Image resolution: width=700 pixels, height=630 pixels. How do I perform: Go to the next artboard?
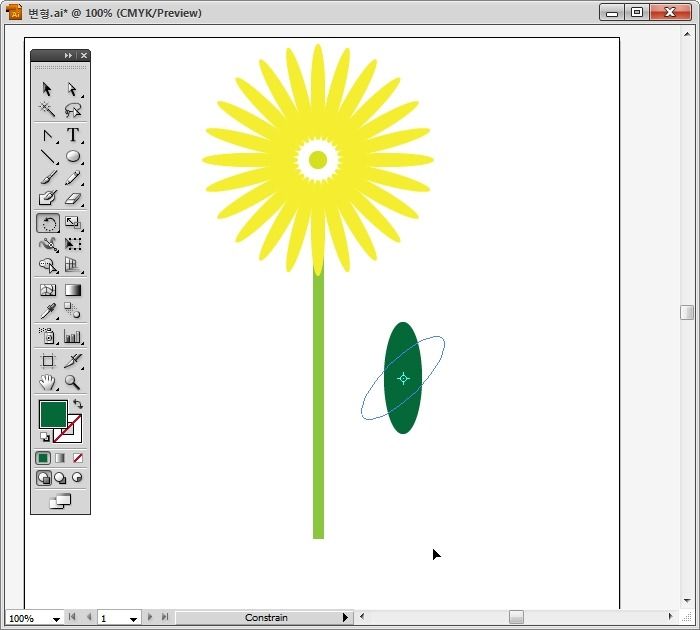[x=150, y=617]
